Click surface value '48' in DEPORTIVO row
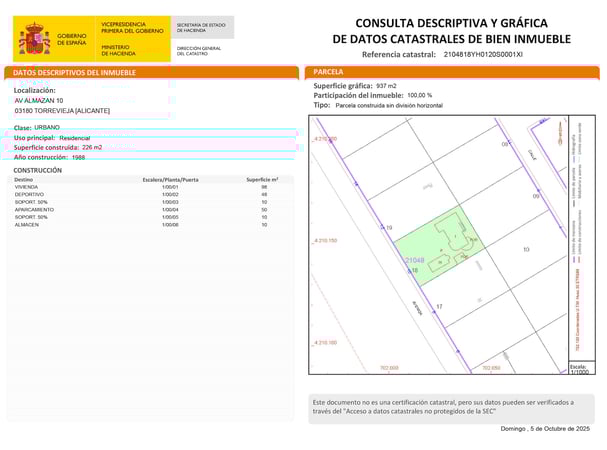The height and width of the screenshot is (450, 607). (x=264, y=194)
